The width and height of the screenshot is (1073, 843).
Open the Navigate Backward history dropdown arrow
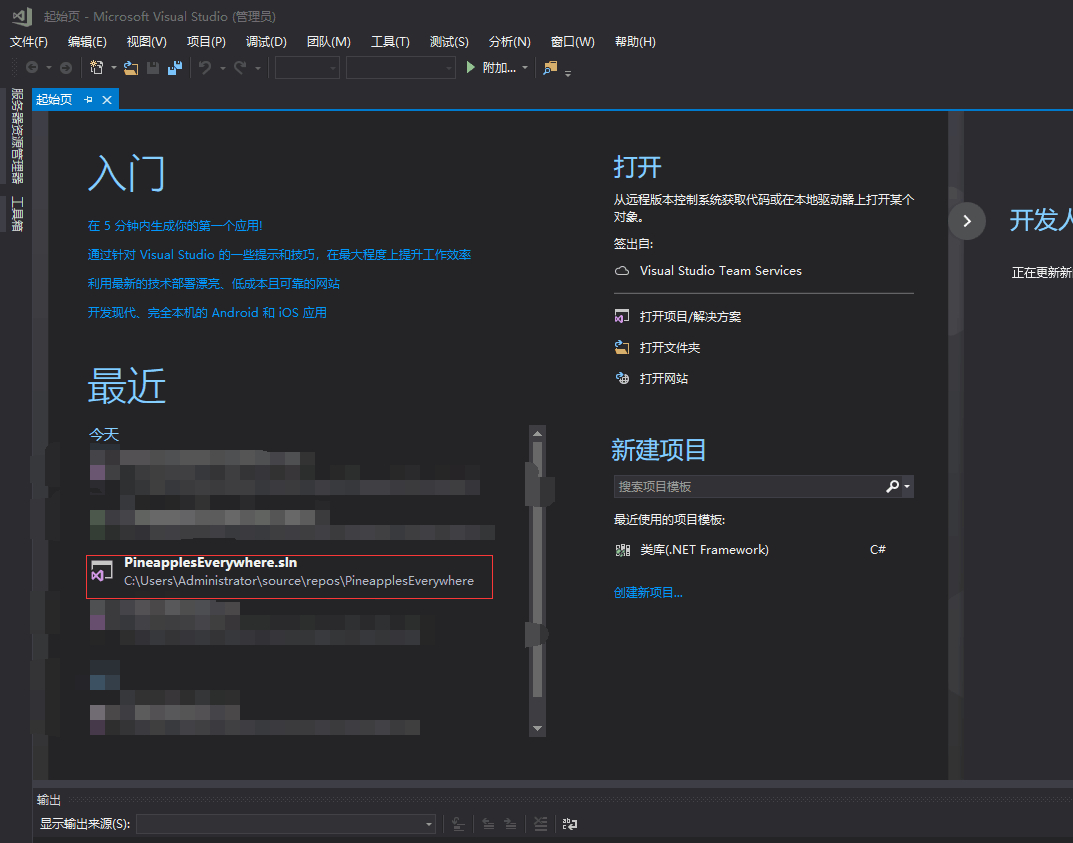pos(49,68)
